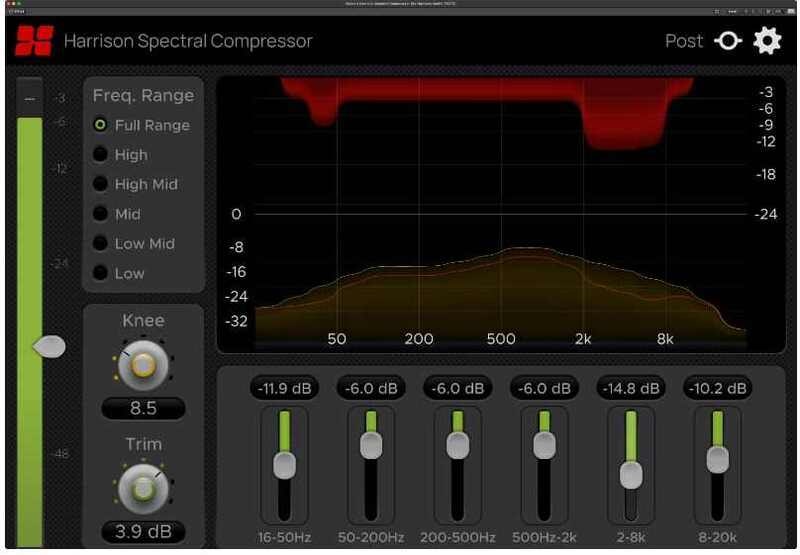Click the Trim knob
Screen dimensions: 800x555
[143, 488]
